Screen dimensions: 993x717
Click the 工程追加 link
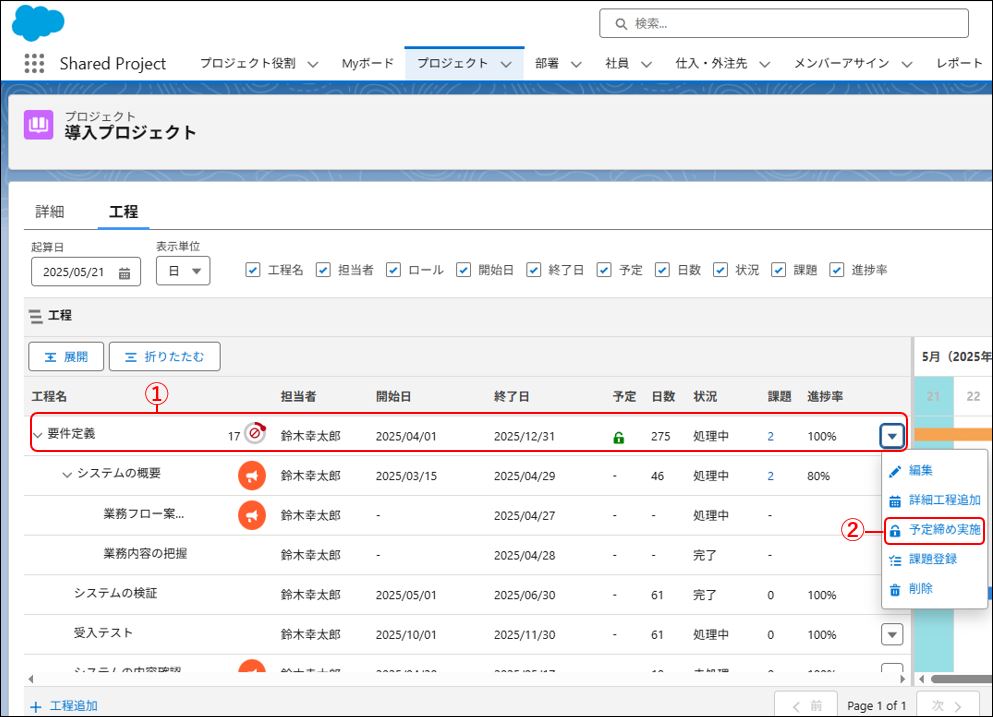73,706
